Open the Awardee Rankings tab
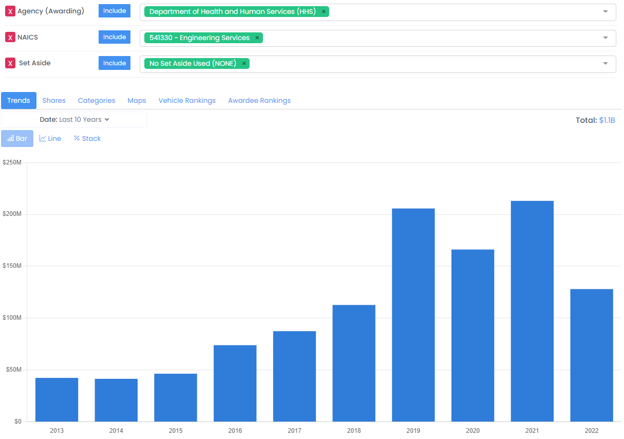624x439 pixels. [259, 100]
